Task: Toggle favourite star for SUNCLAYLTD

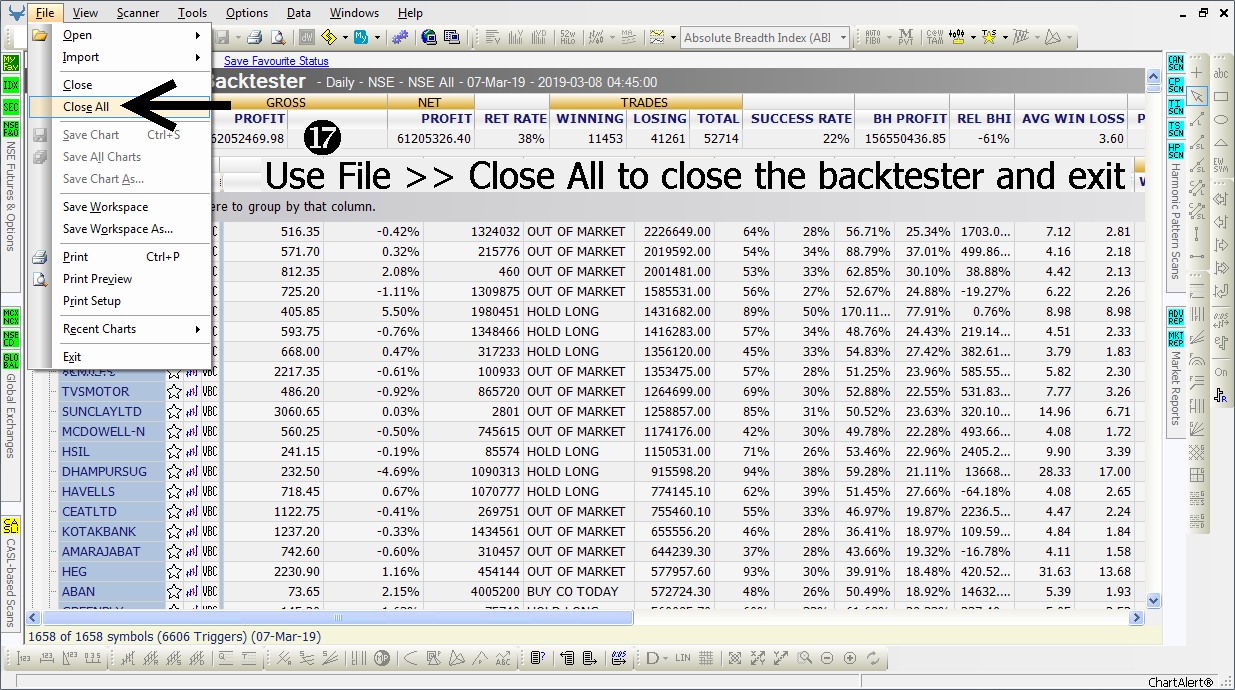Action: click(x=174, y=412)
